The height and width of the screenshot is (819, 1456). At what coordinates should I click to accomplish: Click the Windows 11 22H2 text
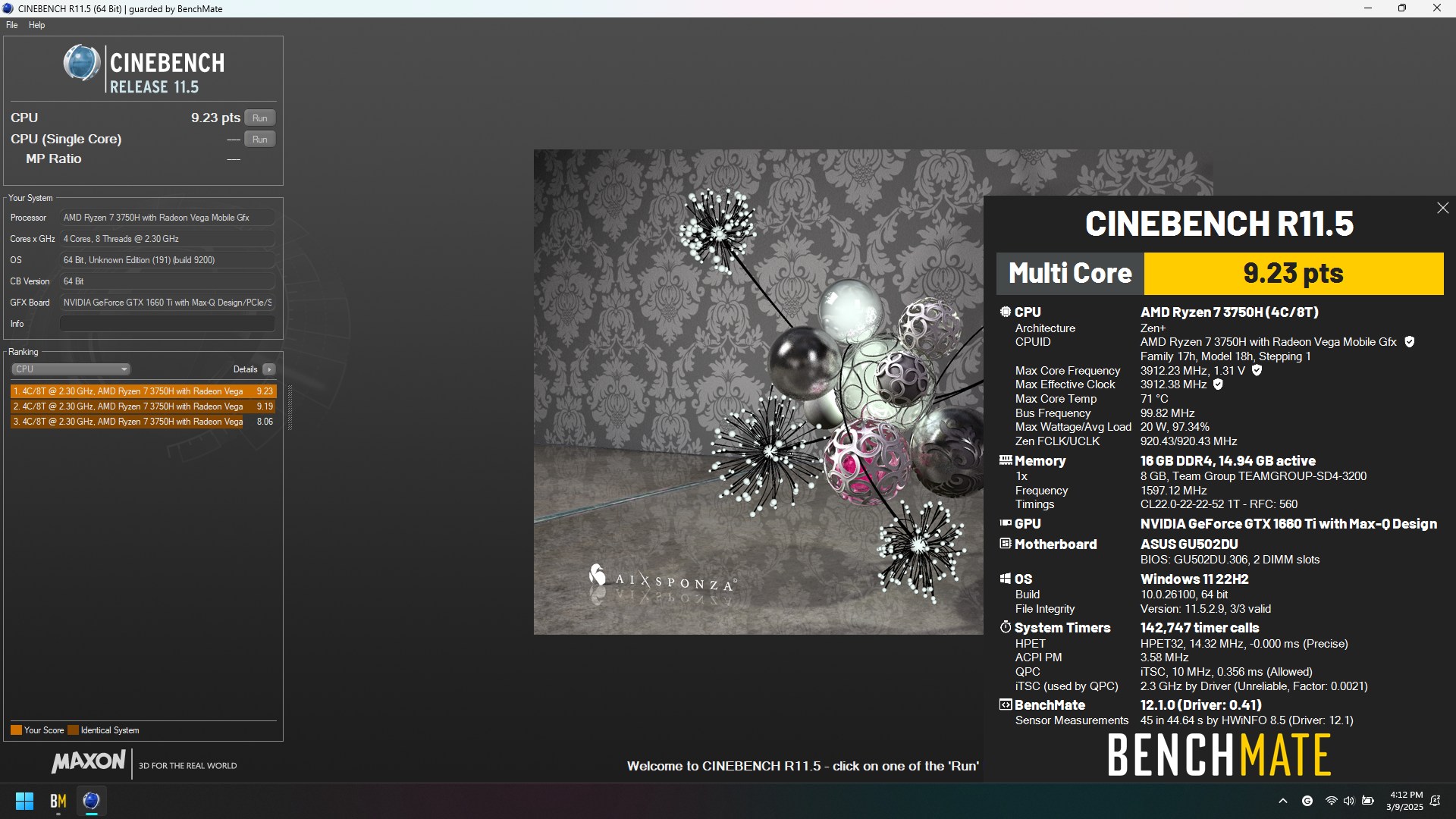1194,579
